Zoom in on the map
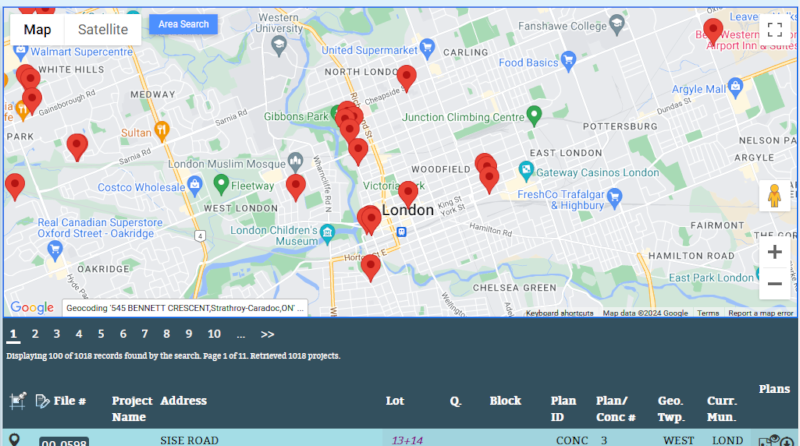800x446 pixels. coord(774,252)
